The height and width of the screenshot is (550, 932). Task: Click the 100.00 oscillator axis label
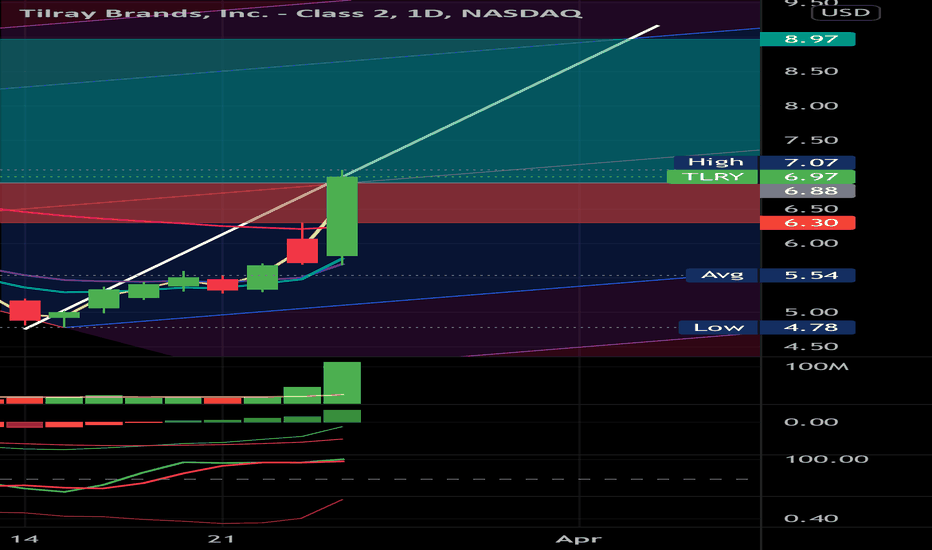point(827,459)
